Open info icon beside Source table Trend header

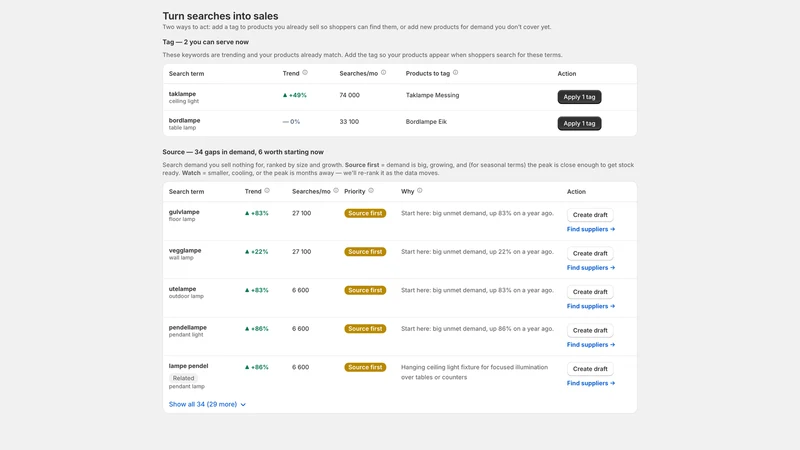tap(267, 190)
